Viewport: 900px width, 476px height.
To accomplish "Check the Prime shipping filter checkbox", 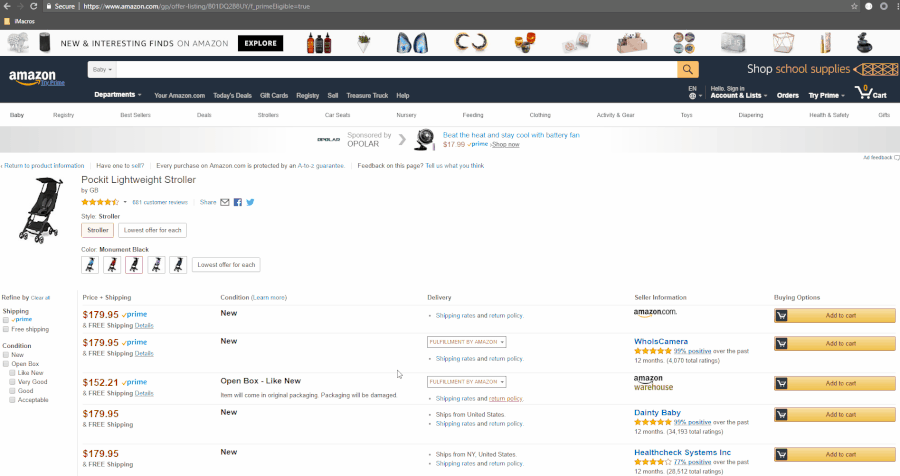I will 6,320.
